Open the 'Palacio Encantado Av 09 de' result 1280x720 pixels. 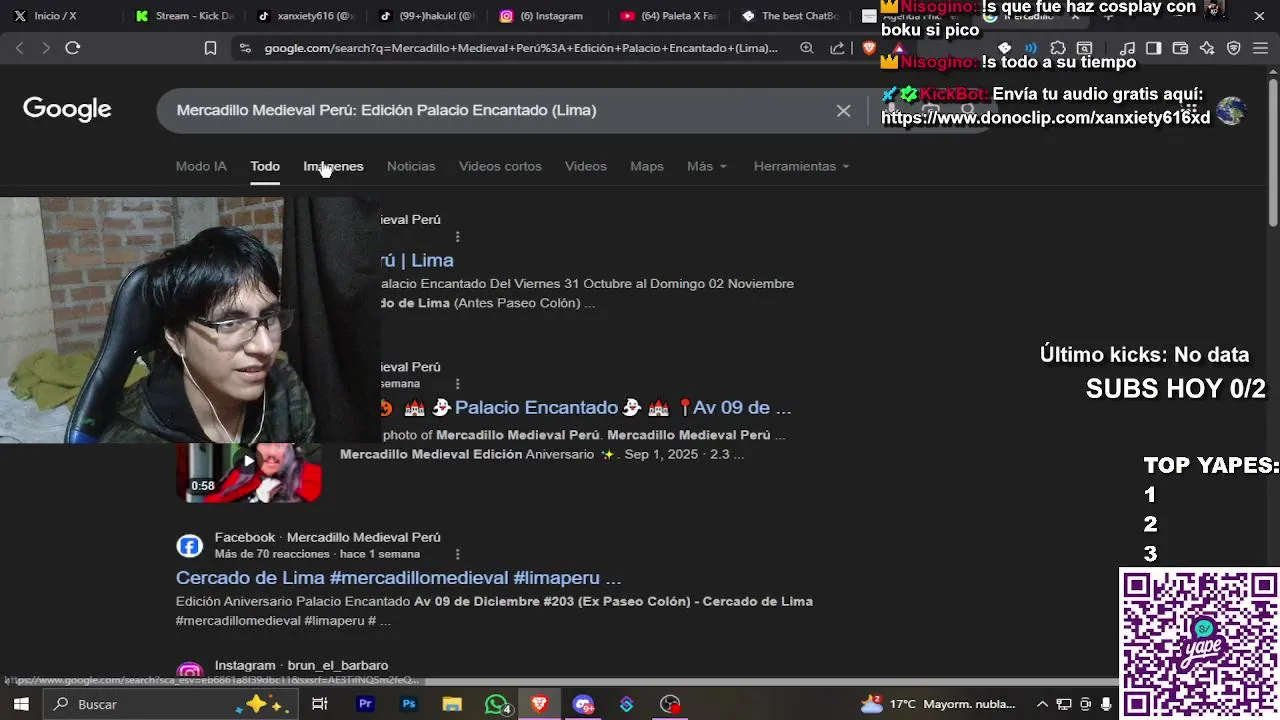pyautogui.click(x=587, y=407)
